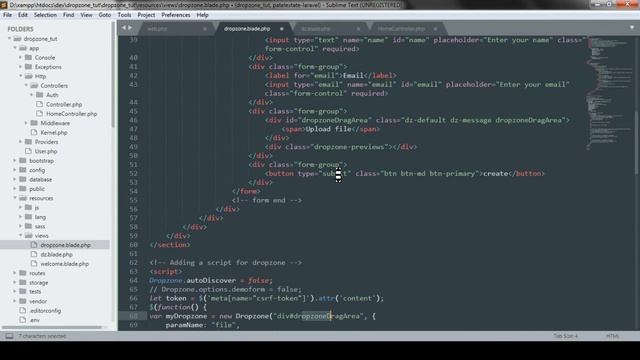Expand the Middleware folder arrow
Screen dimensions: 640x360
(27, 123)
